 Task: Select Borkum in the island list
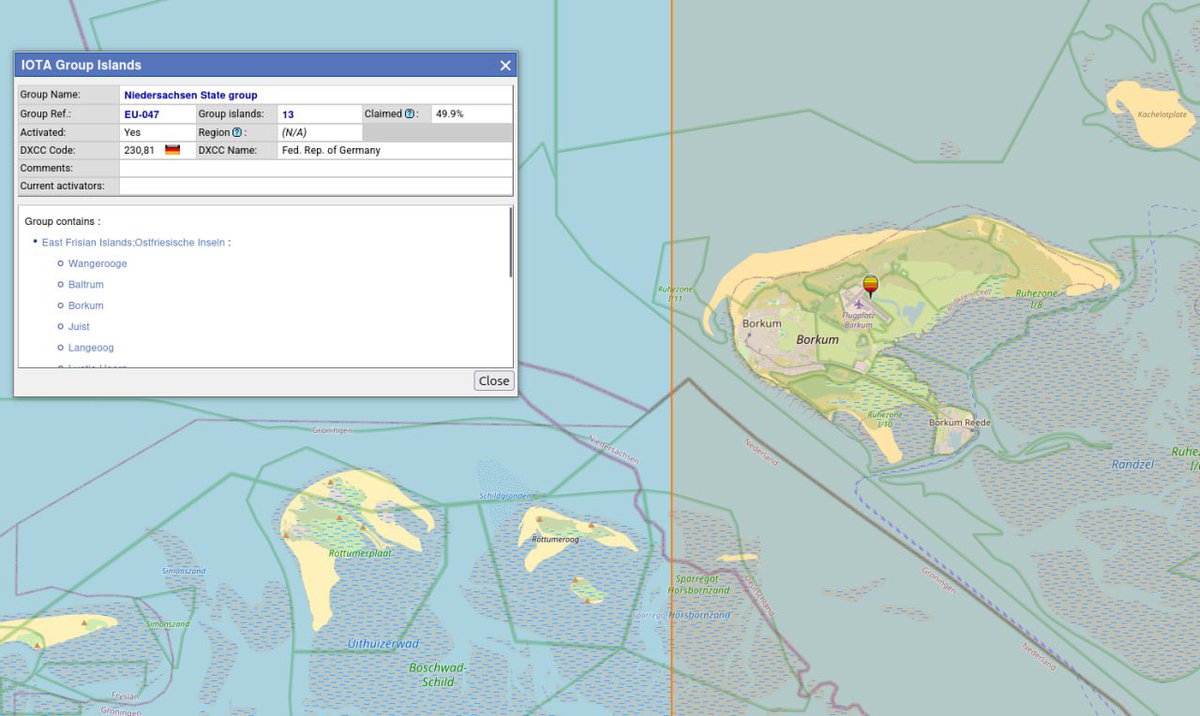click(86, 306)
